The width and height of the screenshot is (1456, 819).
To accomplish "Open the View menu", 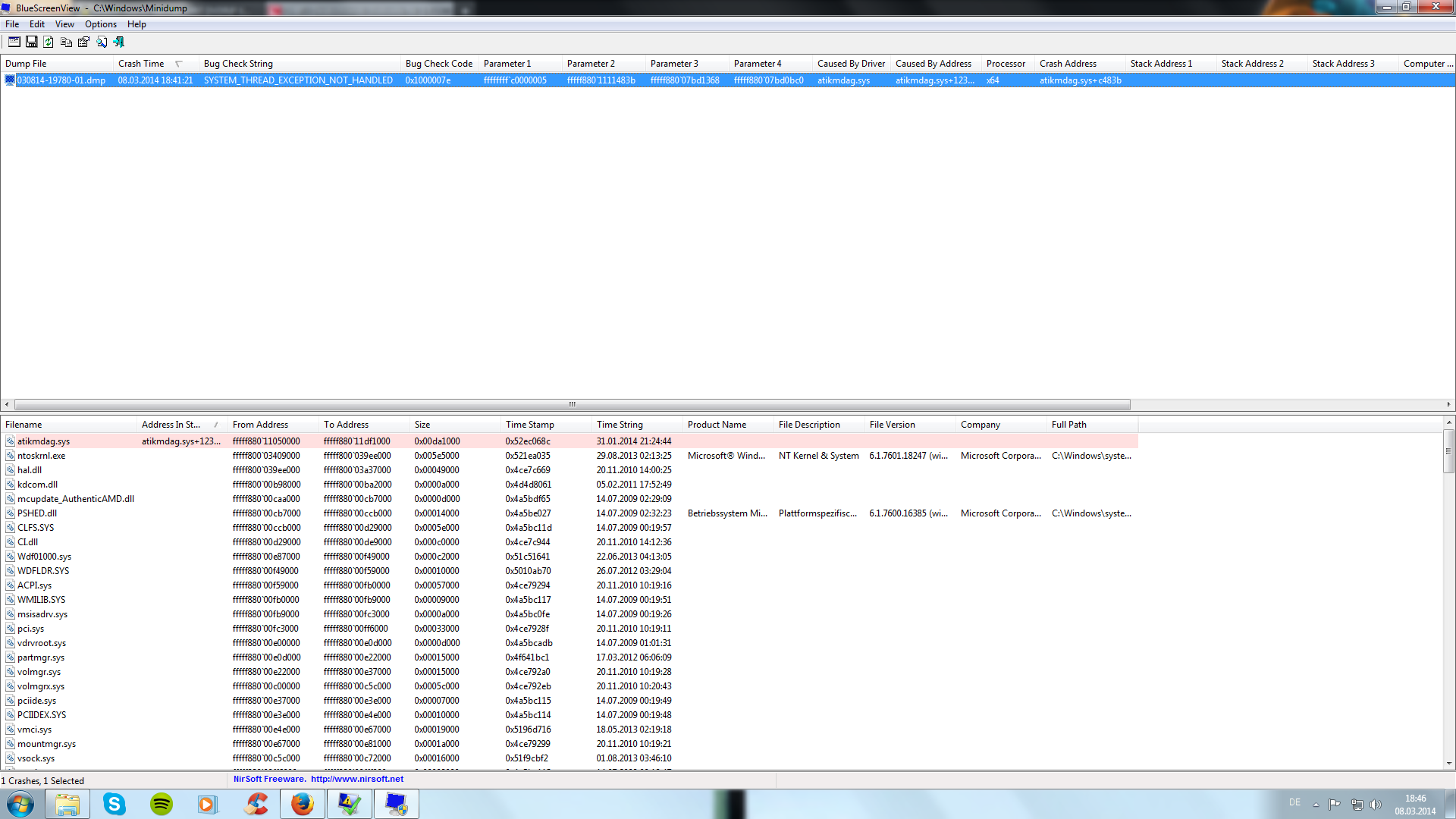I will pyautogui.click(x=64, y=24).
